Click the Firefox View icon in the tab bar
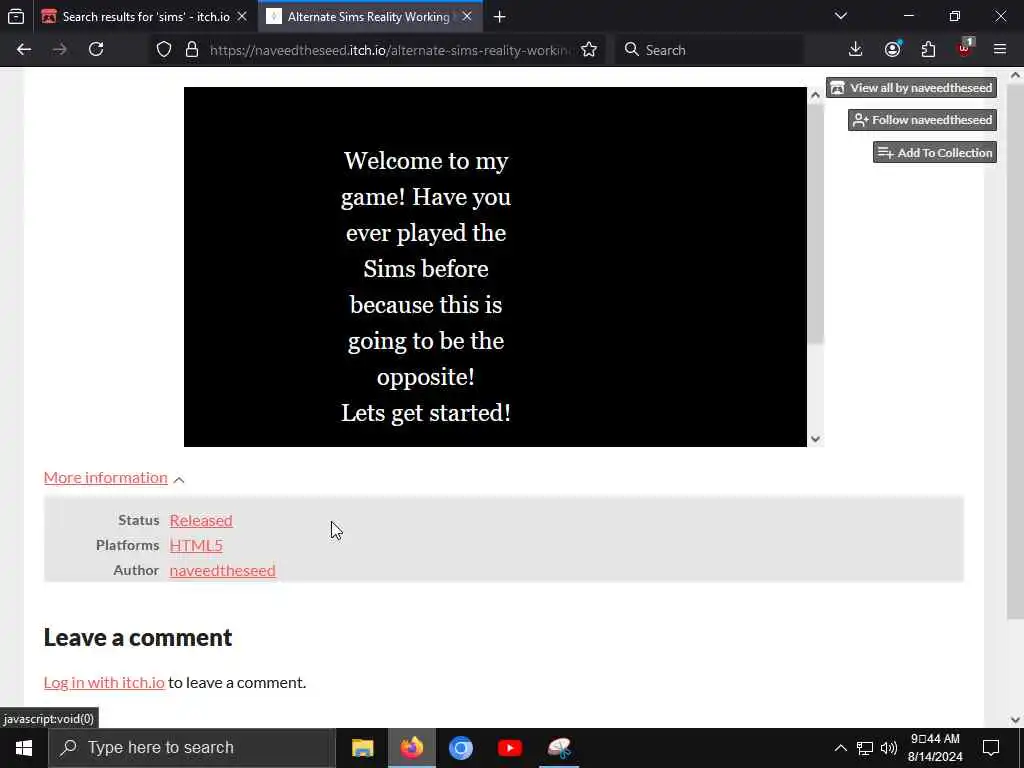1024x768 pixels. 16,17
